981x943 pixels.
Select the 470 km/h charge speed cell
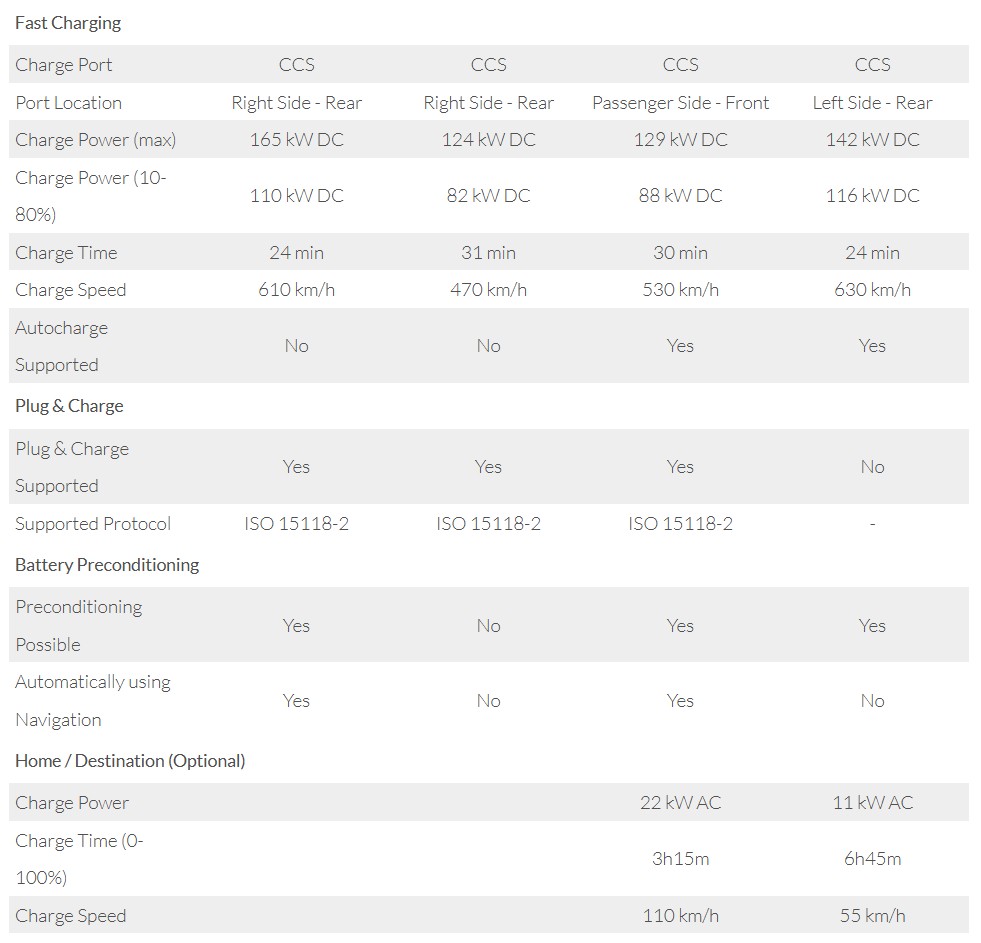(488, 290)
